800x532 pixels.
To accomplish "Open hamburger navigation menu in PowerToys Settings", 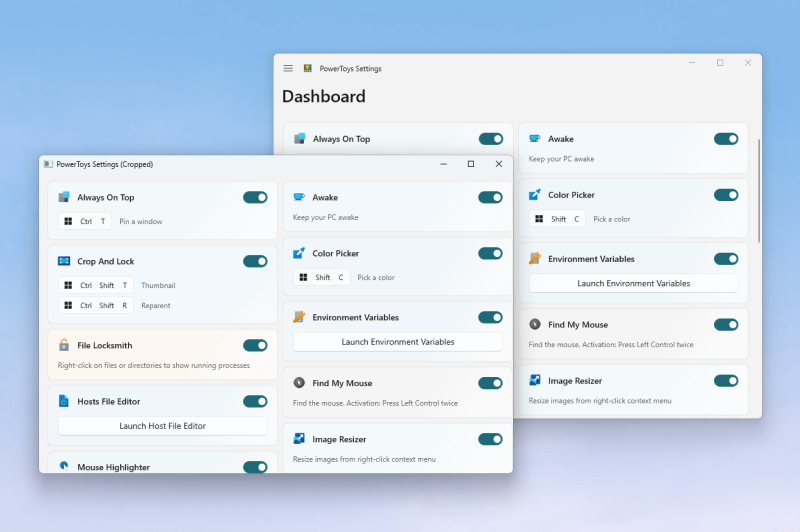I will point(288,69).
